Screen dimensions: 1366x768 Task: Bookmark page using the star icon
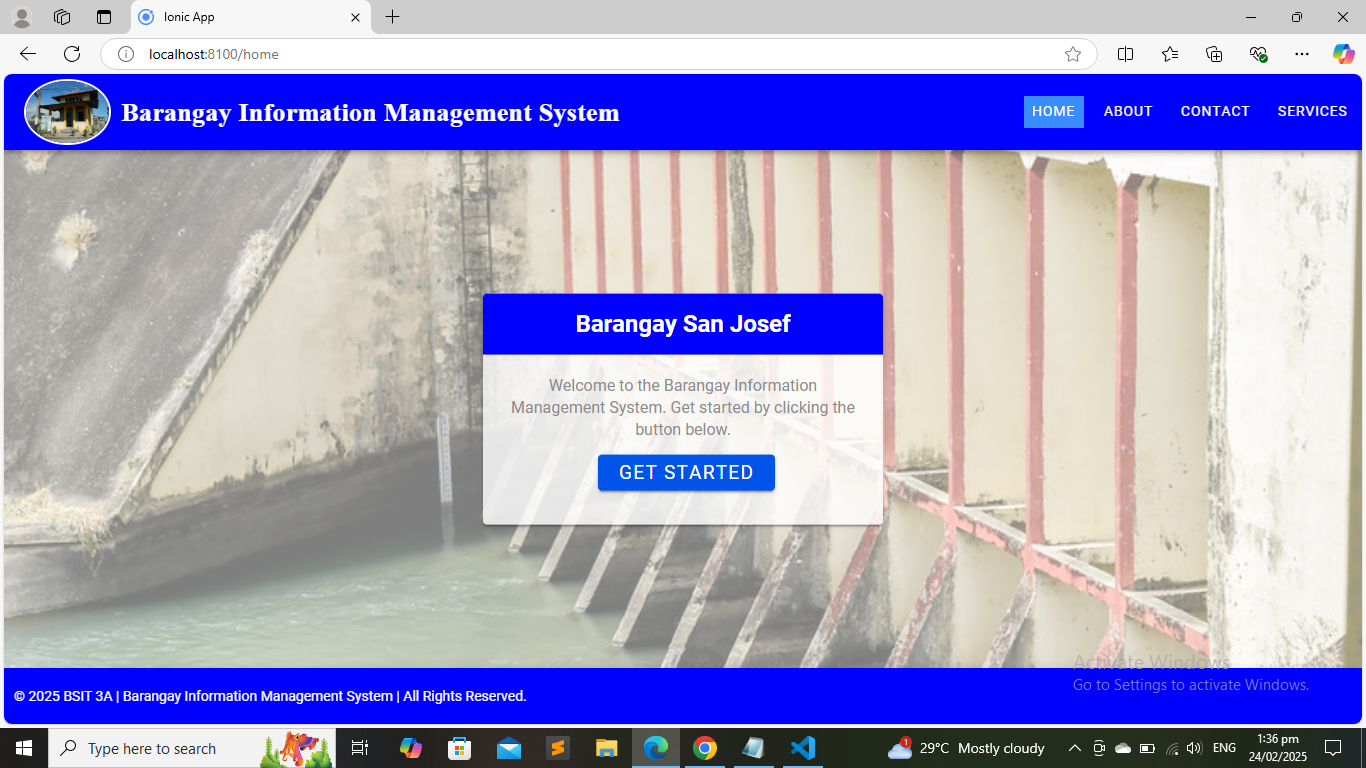[1073, 54]
